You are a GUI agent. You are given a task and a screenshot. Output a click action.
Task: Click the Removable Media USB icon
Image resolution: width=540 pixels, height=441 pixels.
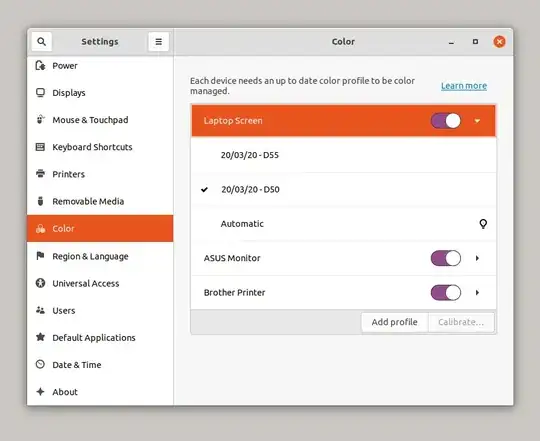[x=41, y=201]
